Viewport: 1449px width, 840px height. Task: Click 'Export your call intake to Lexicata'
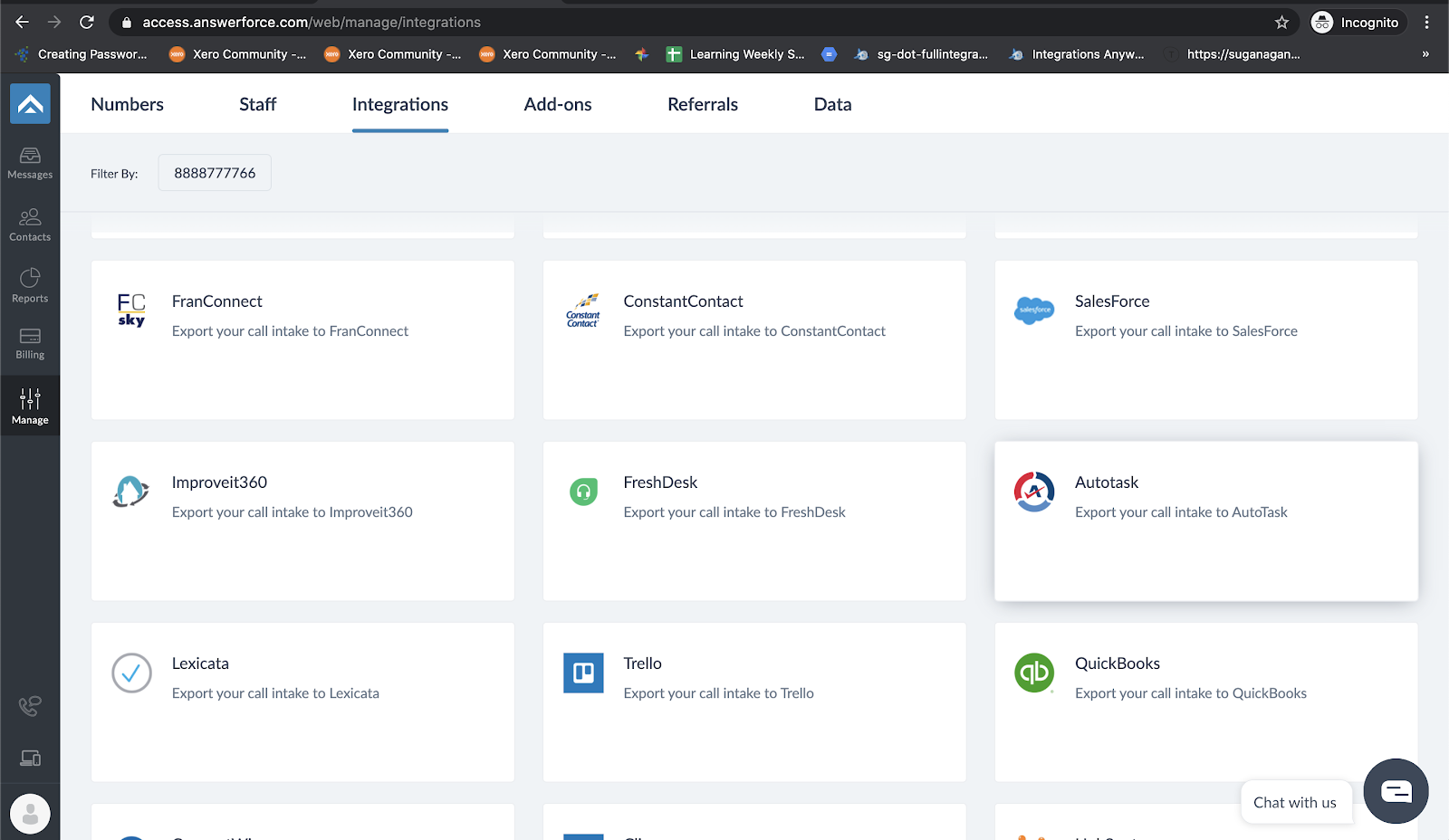pyautogui.click(x=275, y=693)
